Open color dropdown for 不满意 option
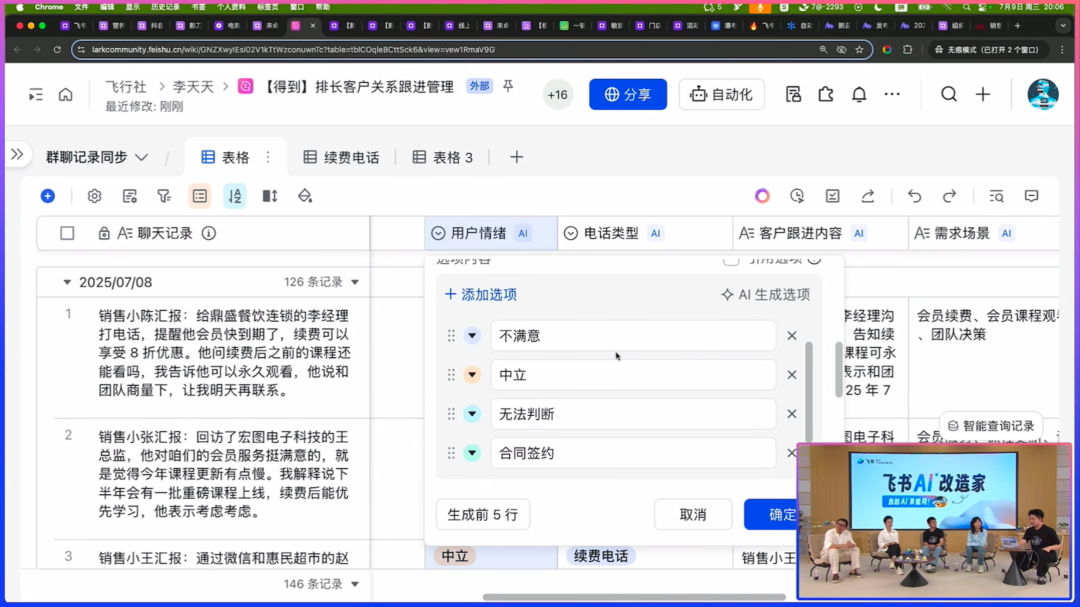1080x607 pixels. coord(472,336)
